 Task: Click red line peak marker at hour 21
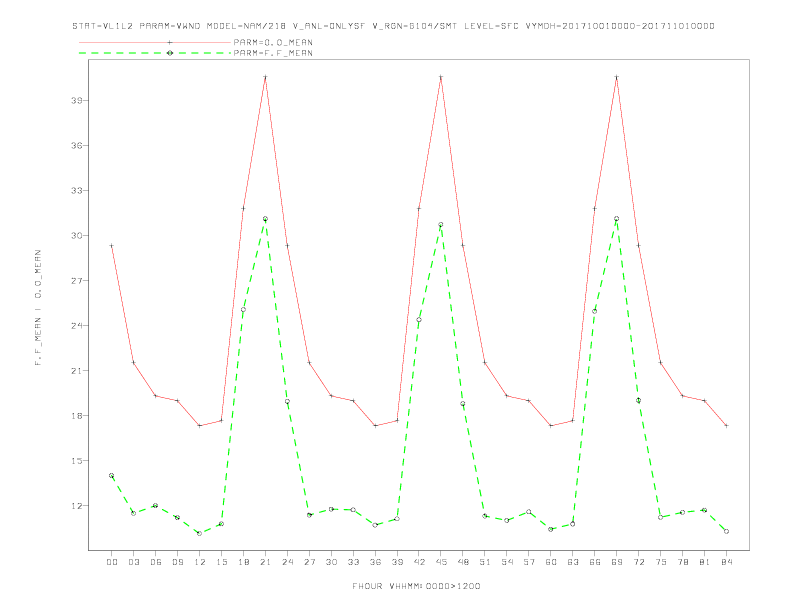[x=265, y=77]
